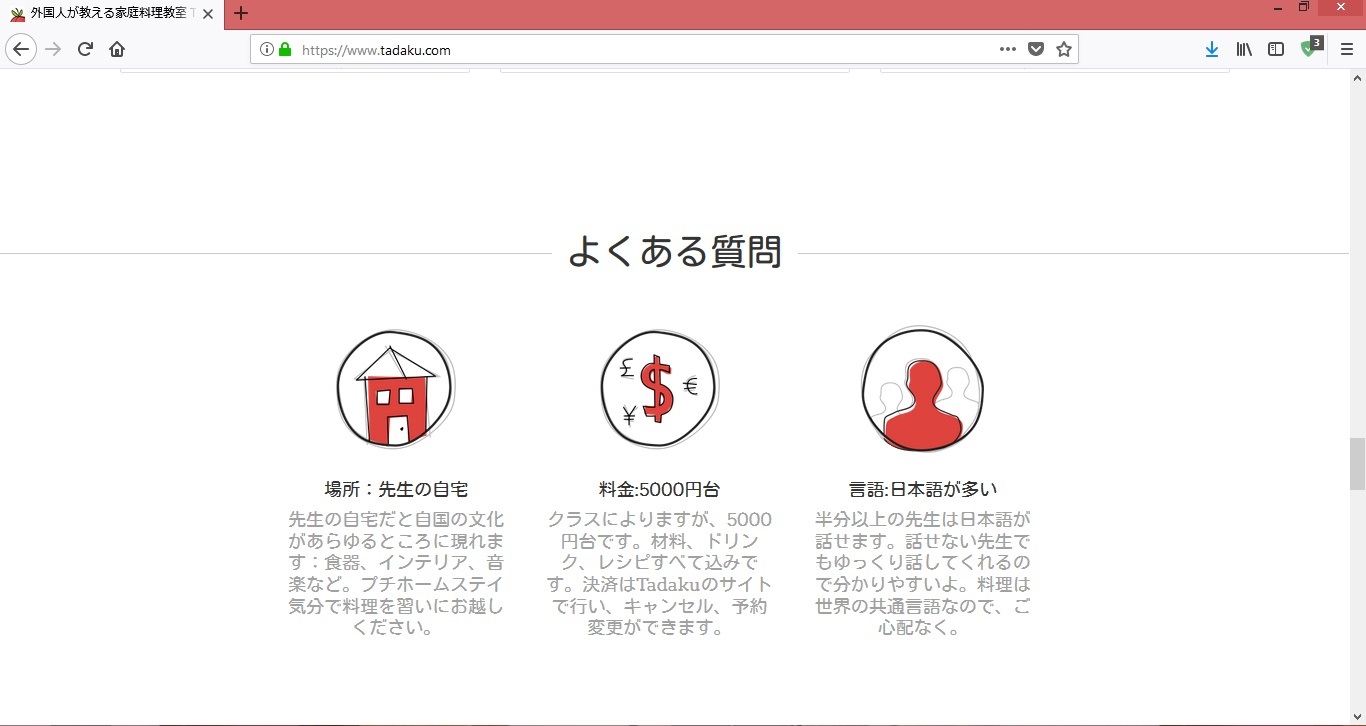Expand page actions three-dot menu
1366x726 pixels.
point(1007,49)
